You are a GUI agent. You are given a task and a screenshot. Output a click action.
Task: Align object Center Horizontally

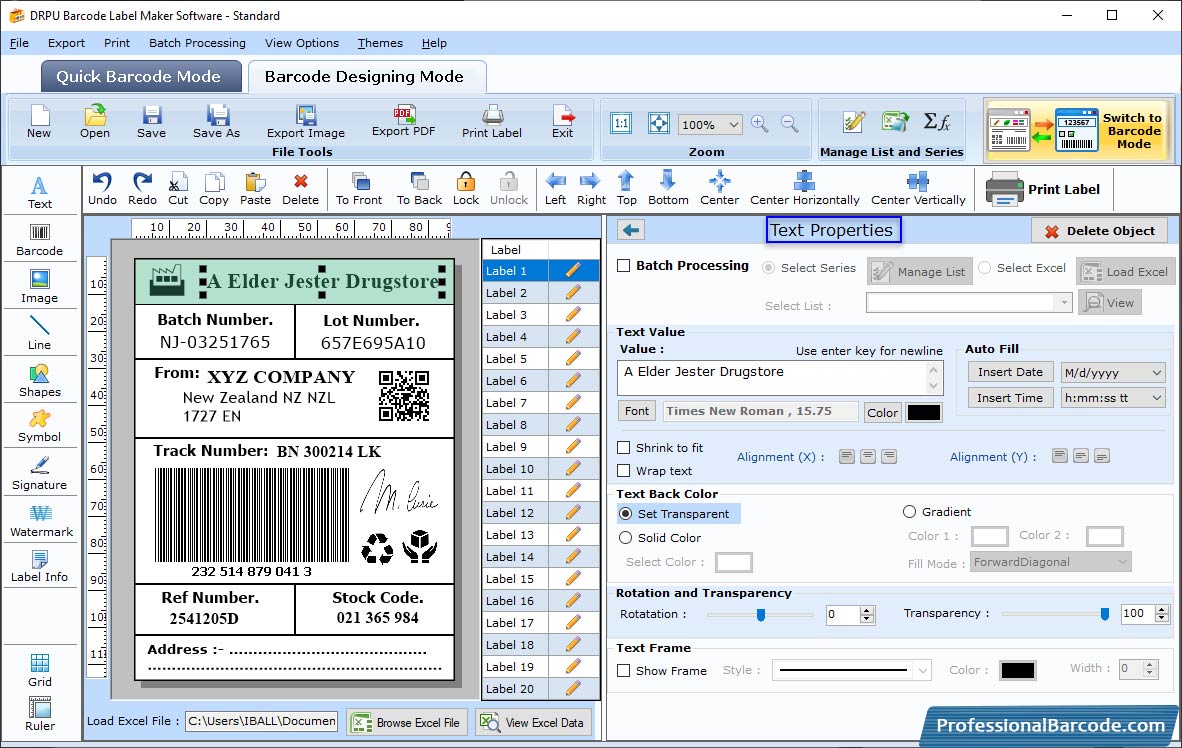[804, 189]
